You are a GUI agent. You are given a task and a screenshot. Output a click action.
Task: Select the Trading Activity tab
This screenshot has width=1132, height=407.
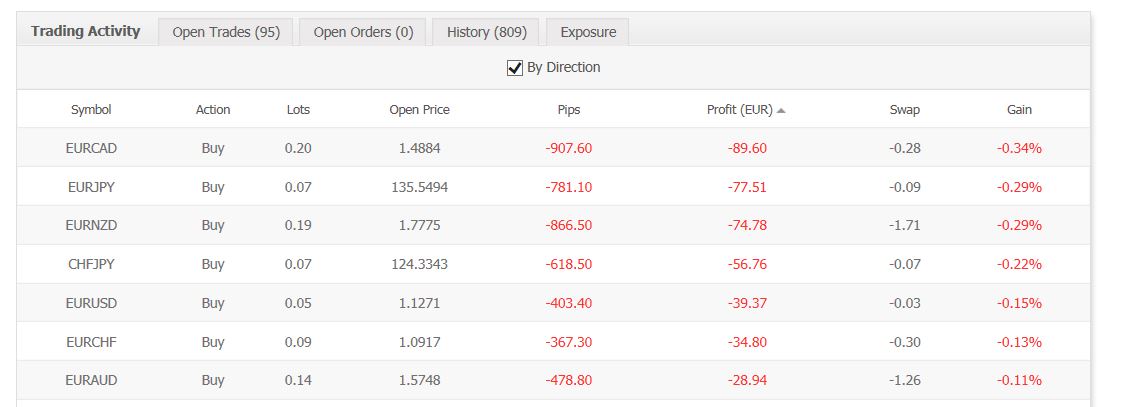point(86,31)
